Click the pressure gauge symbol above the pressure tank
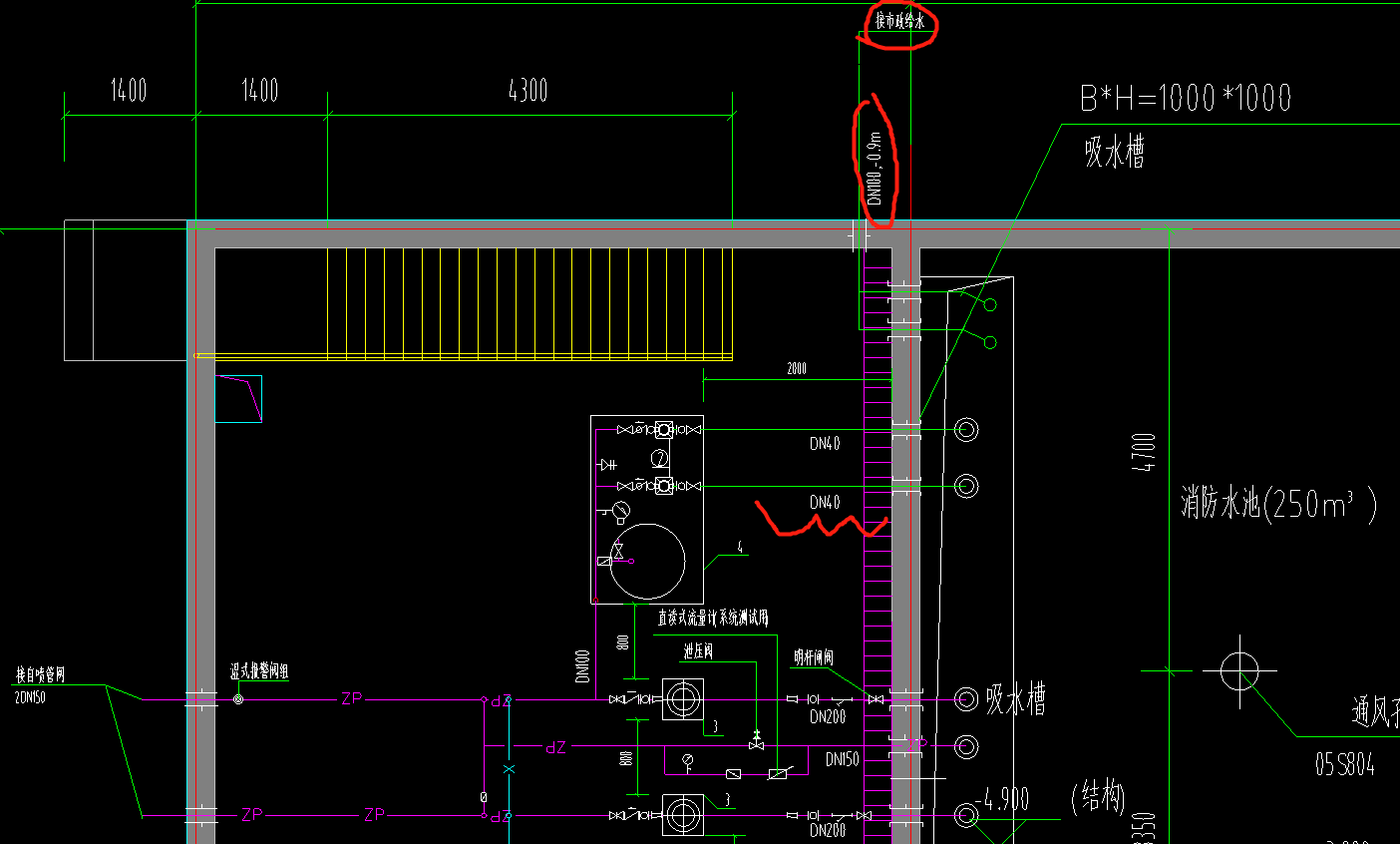 pyautogui.click(x=622, y=513)
